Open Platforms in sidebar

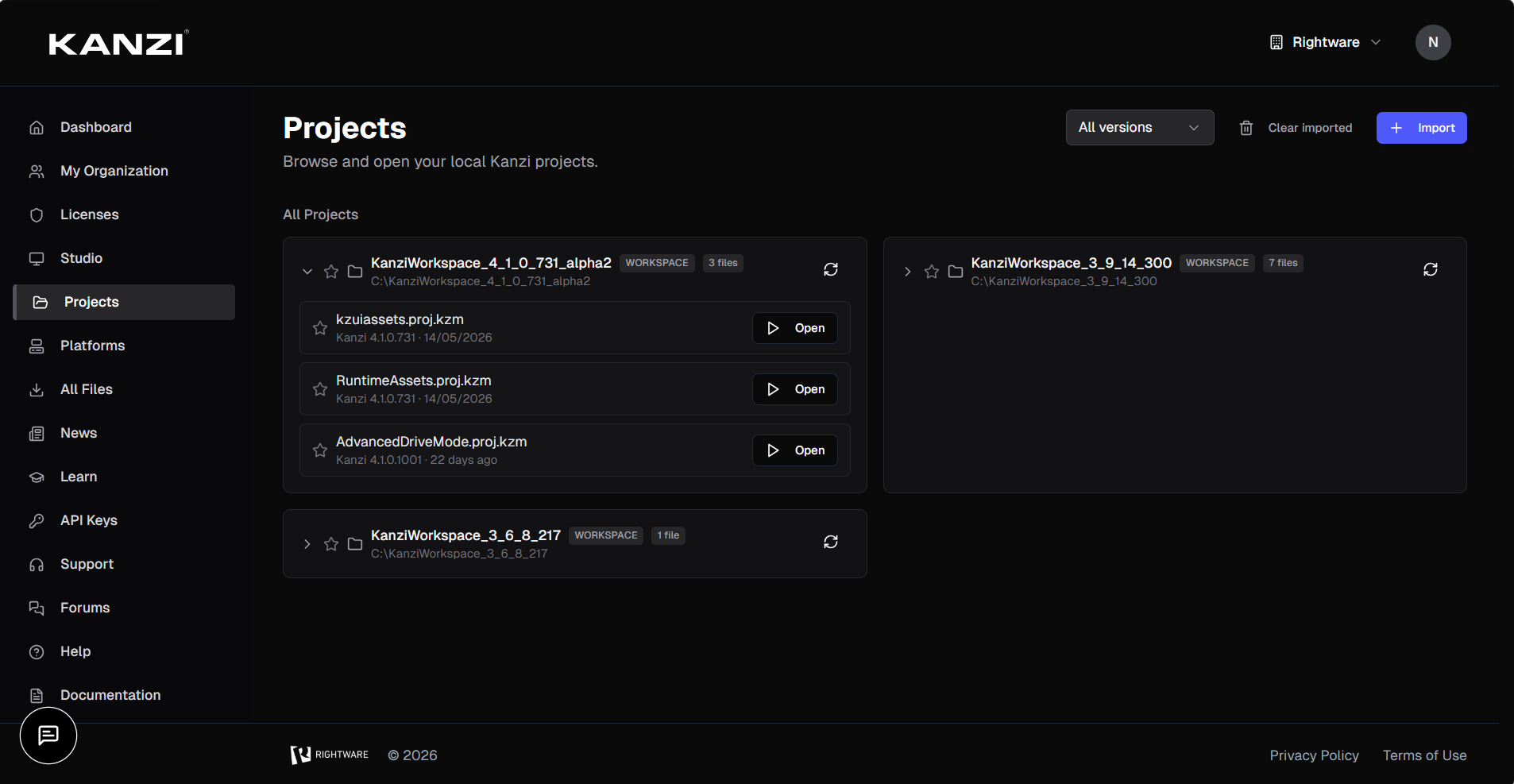124,346
